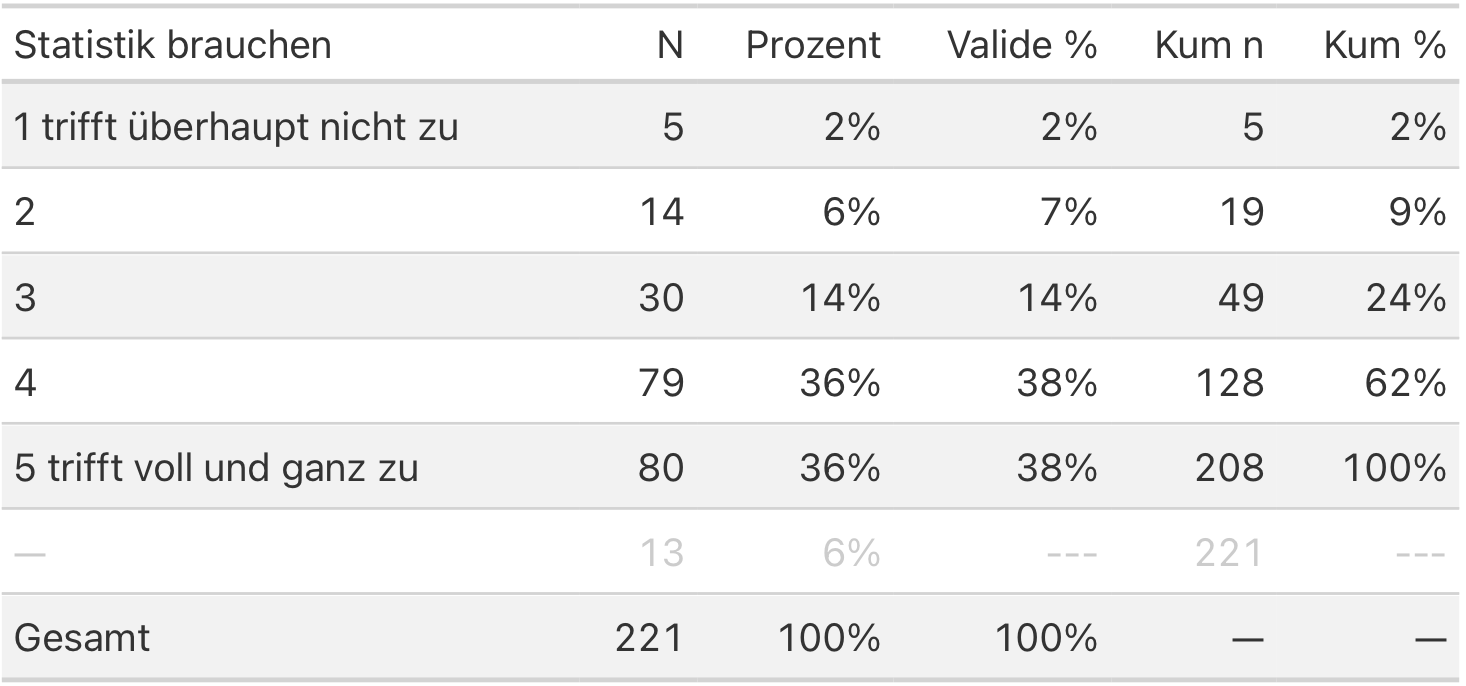Select the 'Gesamt' row label

(x=82, y=637)
